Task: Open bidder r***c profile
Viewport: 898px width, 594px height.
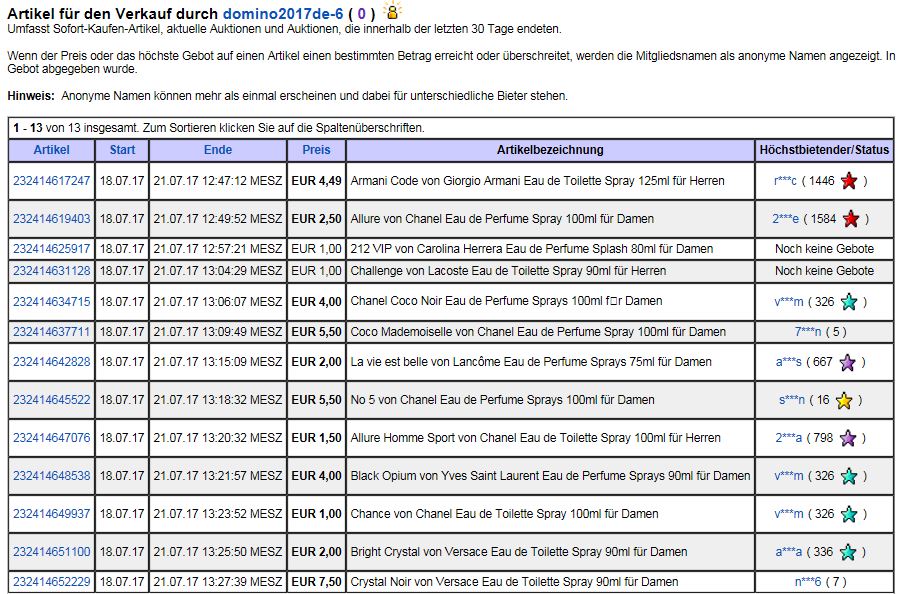Action: pyautogui.click(x=785, y=181)
